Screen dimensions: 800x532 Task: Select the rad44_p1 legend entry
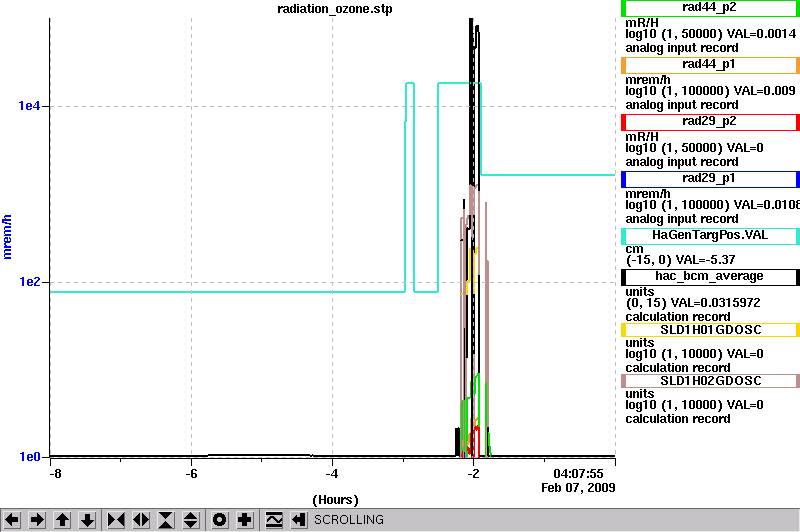[710, 65]
